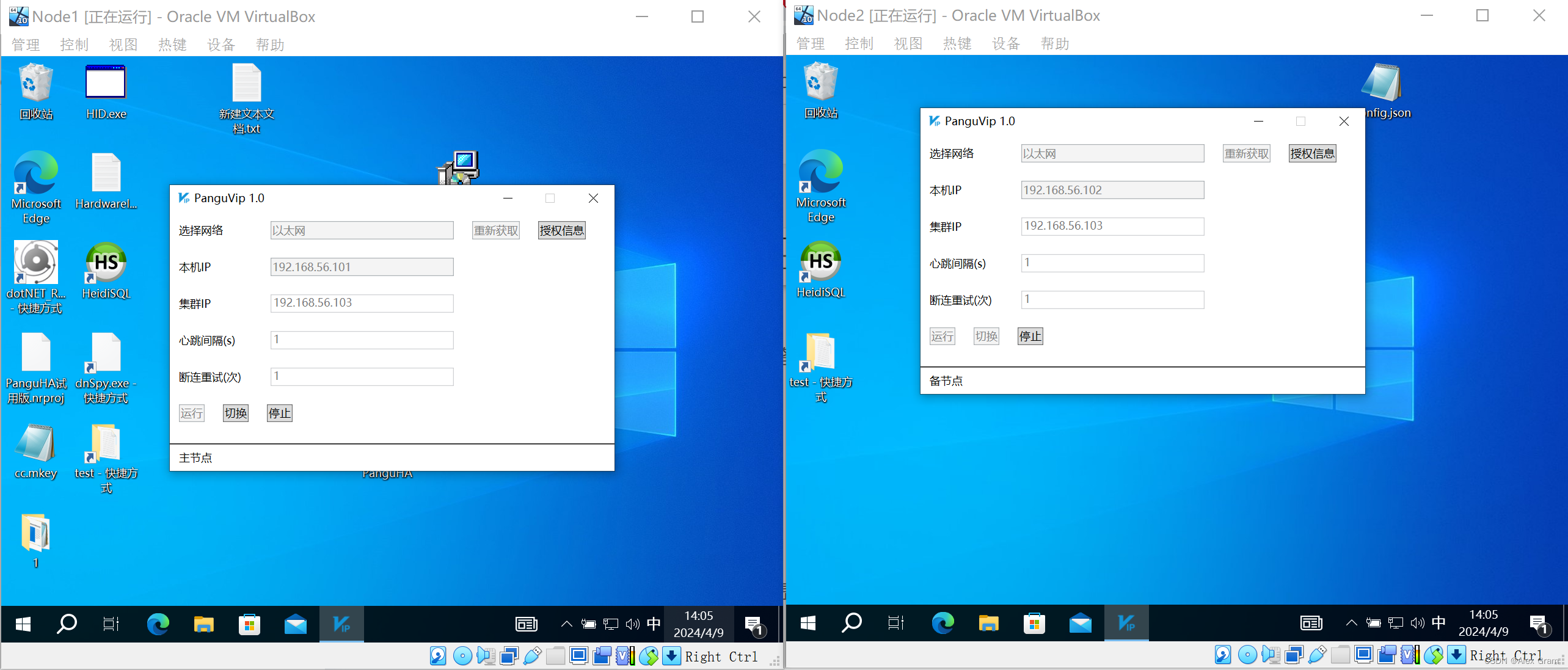Open HID.exe icon on Node1 desktop
The image size is (1568, 670).
point(106,92)
